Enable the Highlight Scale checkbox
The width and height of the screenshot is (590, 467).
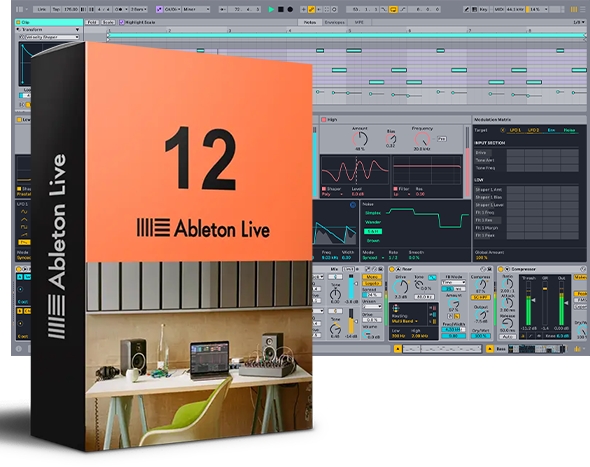coord(122,22)
